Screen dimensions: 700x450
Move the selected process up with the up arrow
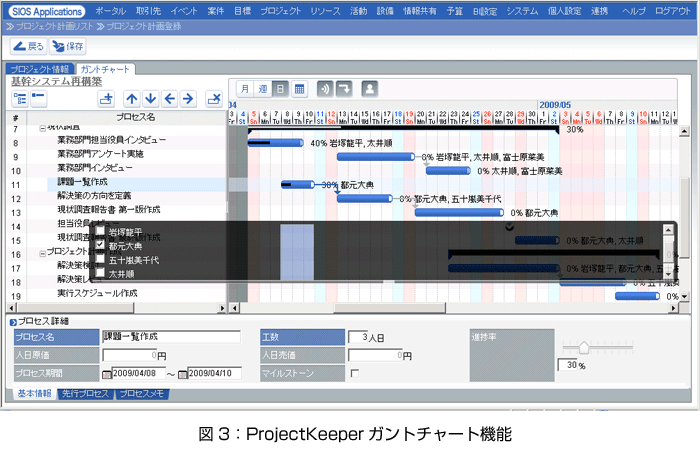point(132,99)
